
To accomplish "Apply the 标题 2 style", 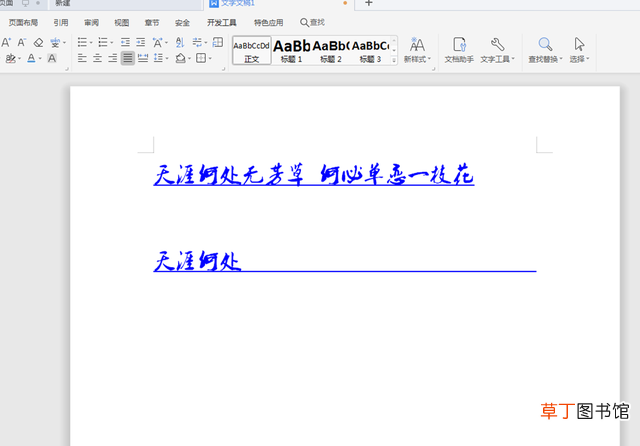I will 331,50.
